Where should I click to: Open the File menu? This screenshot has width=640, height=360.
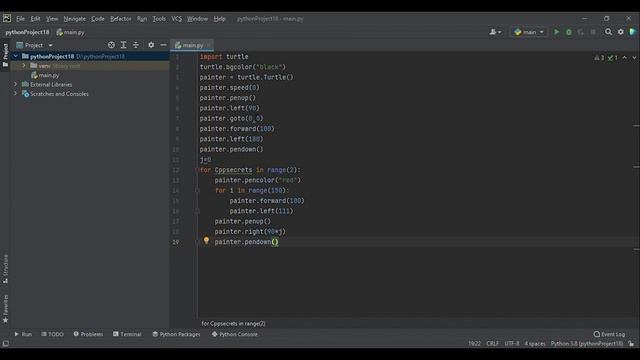[x=20, y=19]
